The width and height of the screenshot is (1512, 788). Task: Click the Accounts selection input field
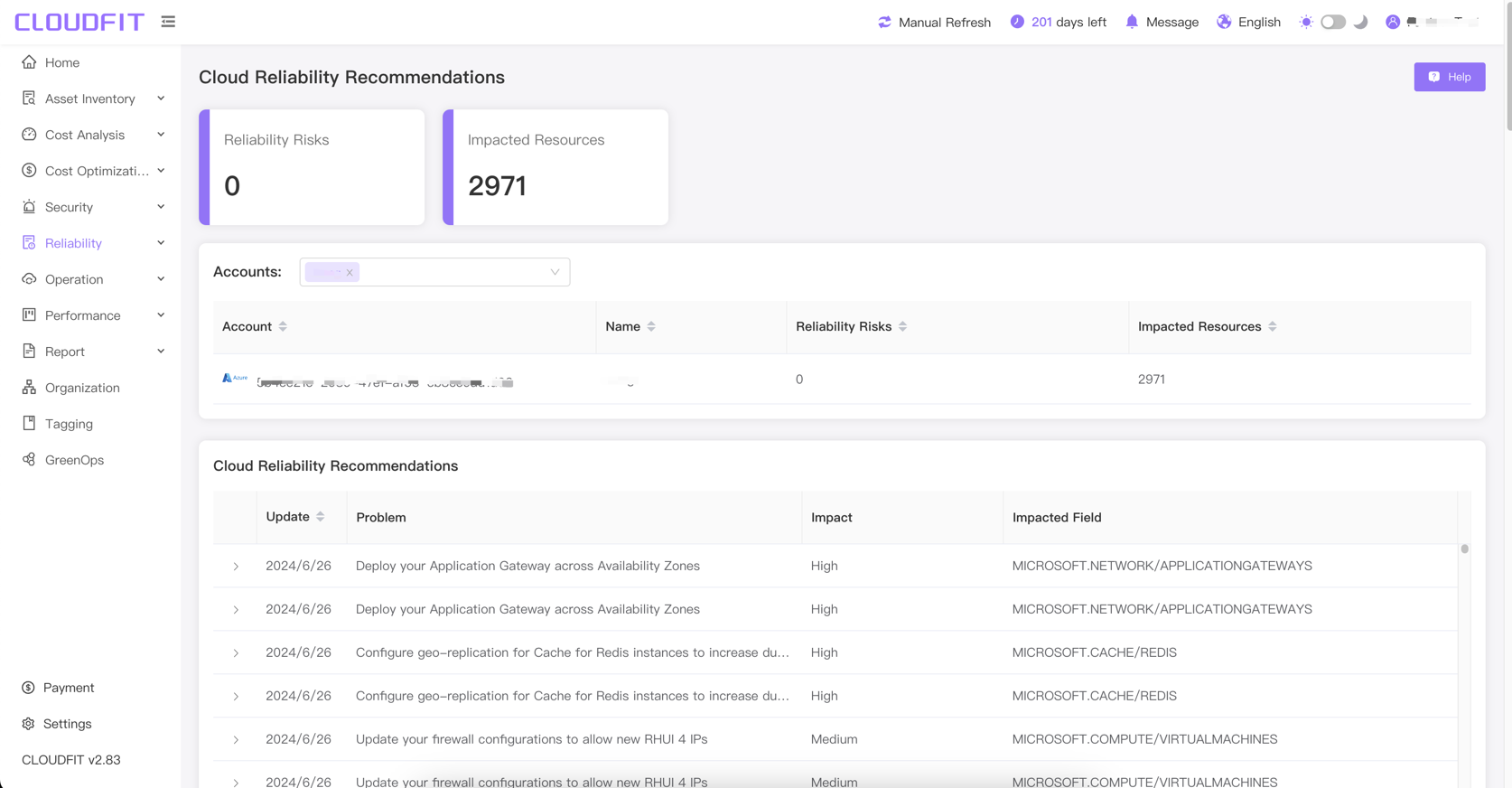tap(434, 272)
